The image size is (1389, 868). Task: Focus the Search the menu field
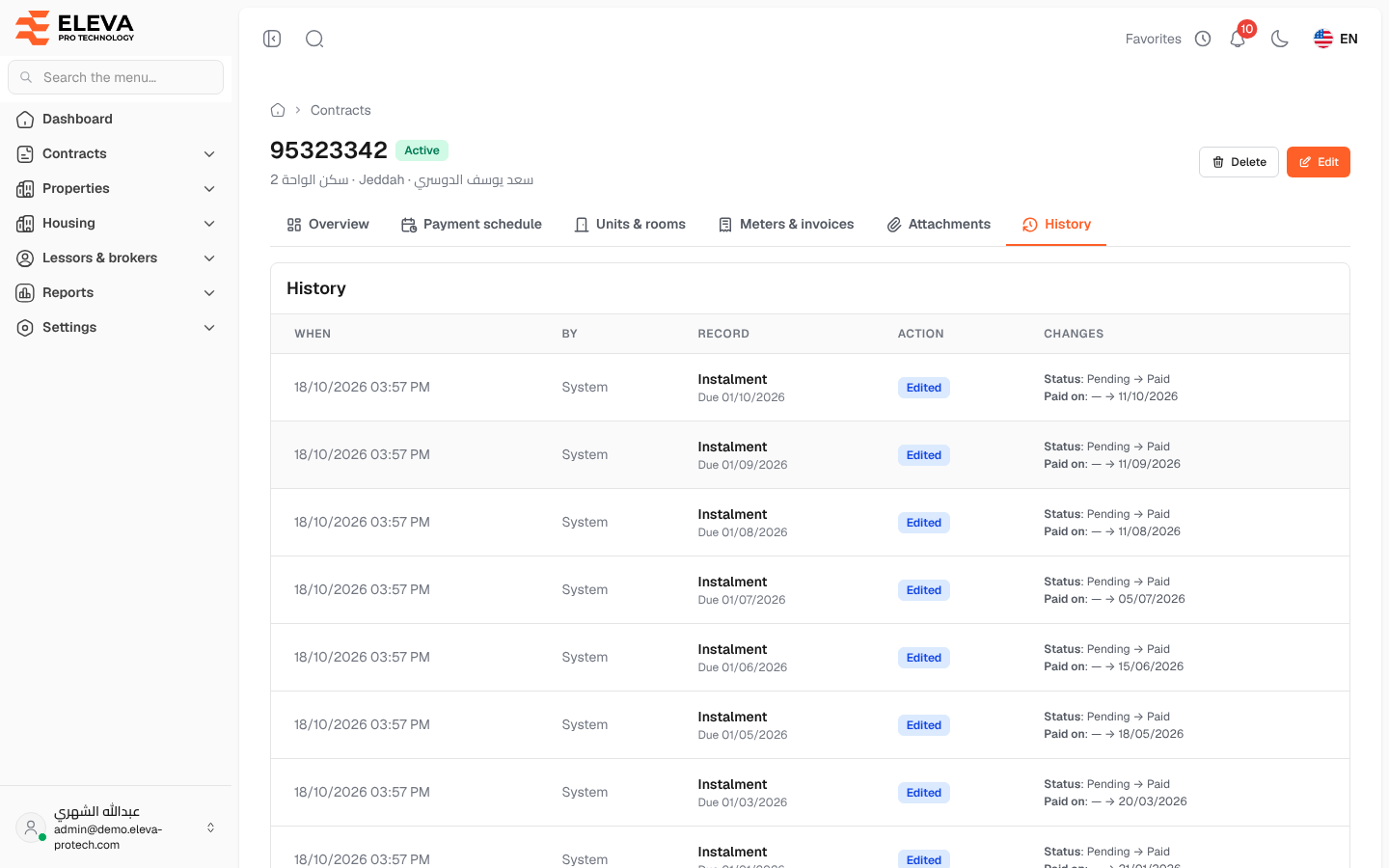116,77
